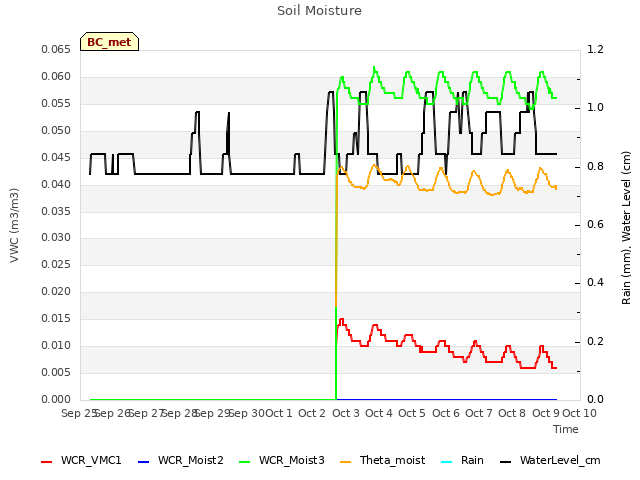
Task: Toggle WCR_VMC1 legend entry
Action: tap(81, 460)
